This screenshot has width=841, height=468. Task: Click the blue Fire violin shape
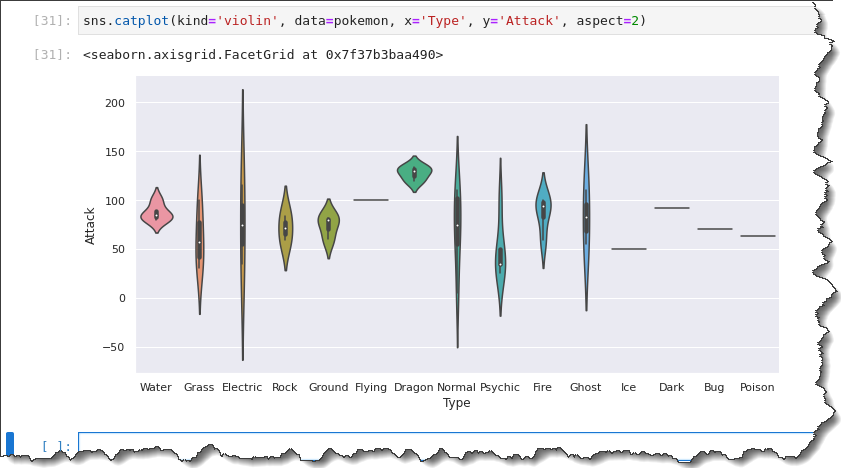point(543,220)
